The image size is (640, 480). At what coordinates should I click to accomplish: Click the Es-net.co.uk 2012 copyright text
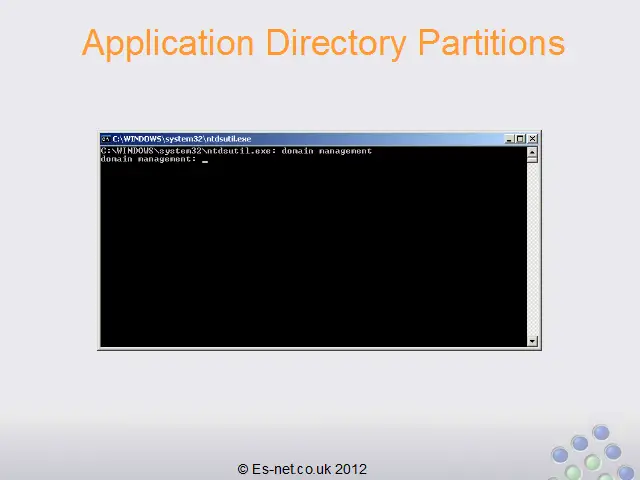point(302,469)
